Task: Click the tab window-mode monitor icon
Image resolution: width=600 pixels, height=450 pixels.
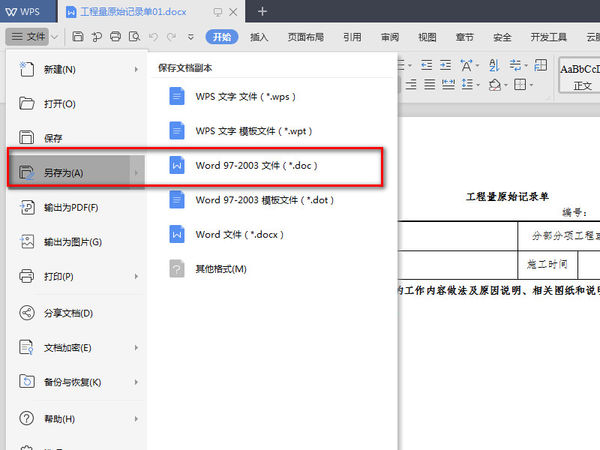Action: (x=218, y=12)
